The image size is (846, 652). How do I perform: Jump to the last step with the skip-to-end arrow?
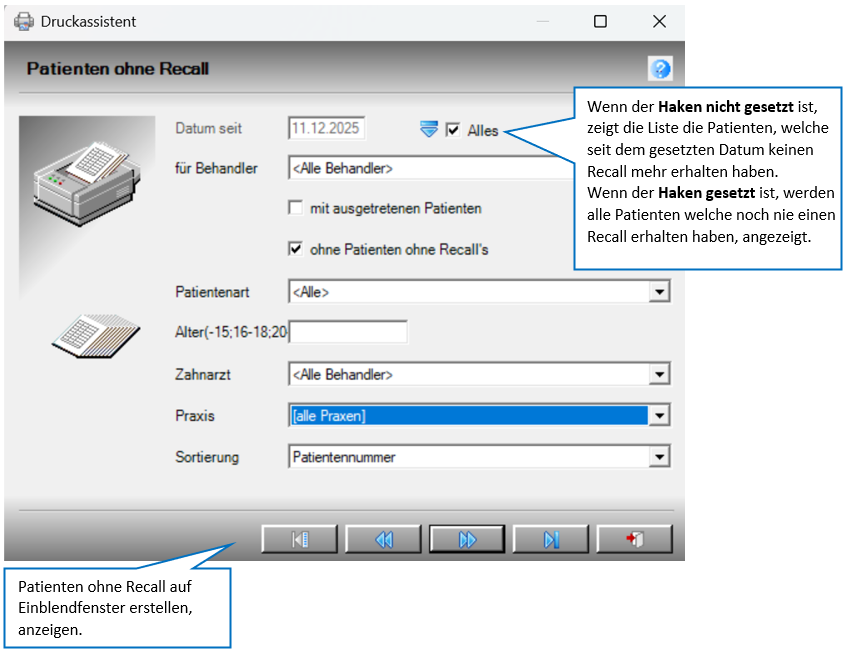[x=550, y=539]
